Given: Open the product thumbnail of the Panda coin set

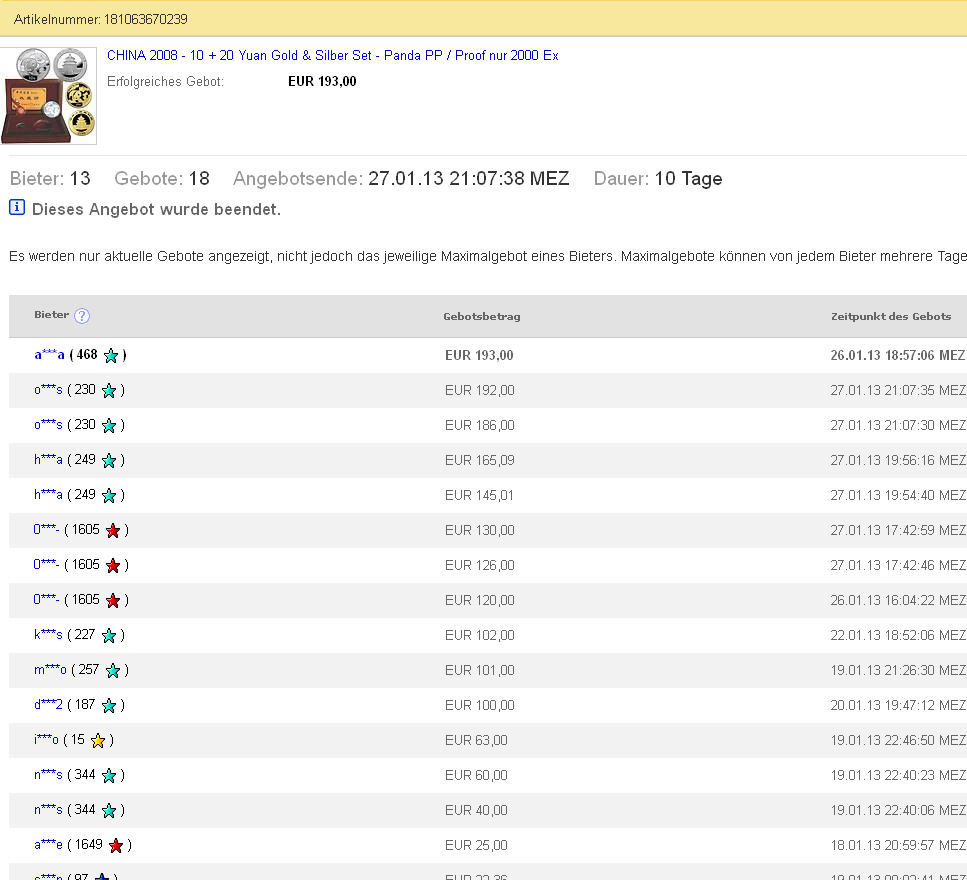Looking at the screenshot, I should [49, 96].
